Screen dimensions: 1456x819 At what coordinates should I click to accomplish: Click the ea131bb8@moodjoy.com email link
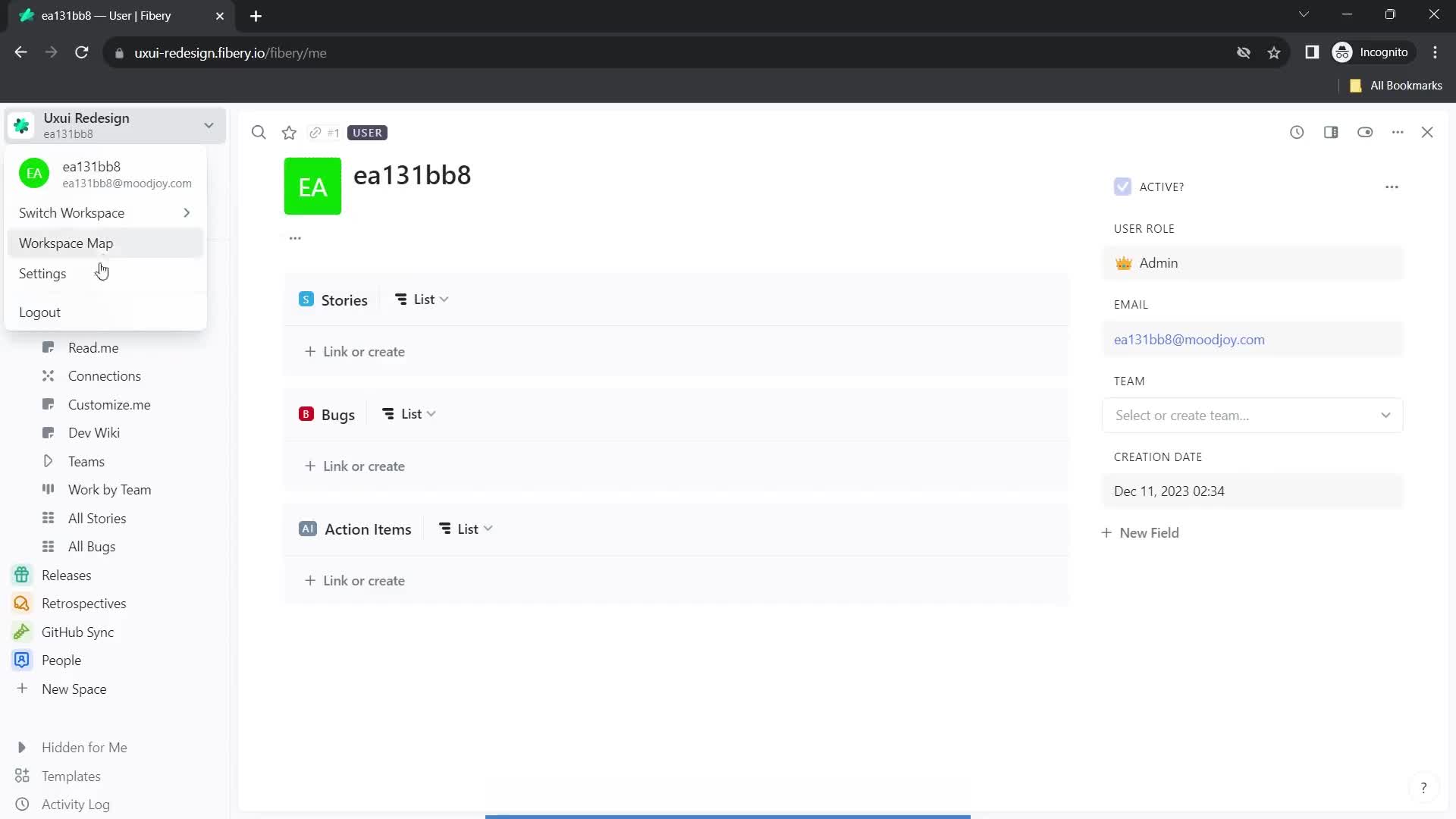(1189, 339)
